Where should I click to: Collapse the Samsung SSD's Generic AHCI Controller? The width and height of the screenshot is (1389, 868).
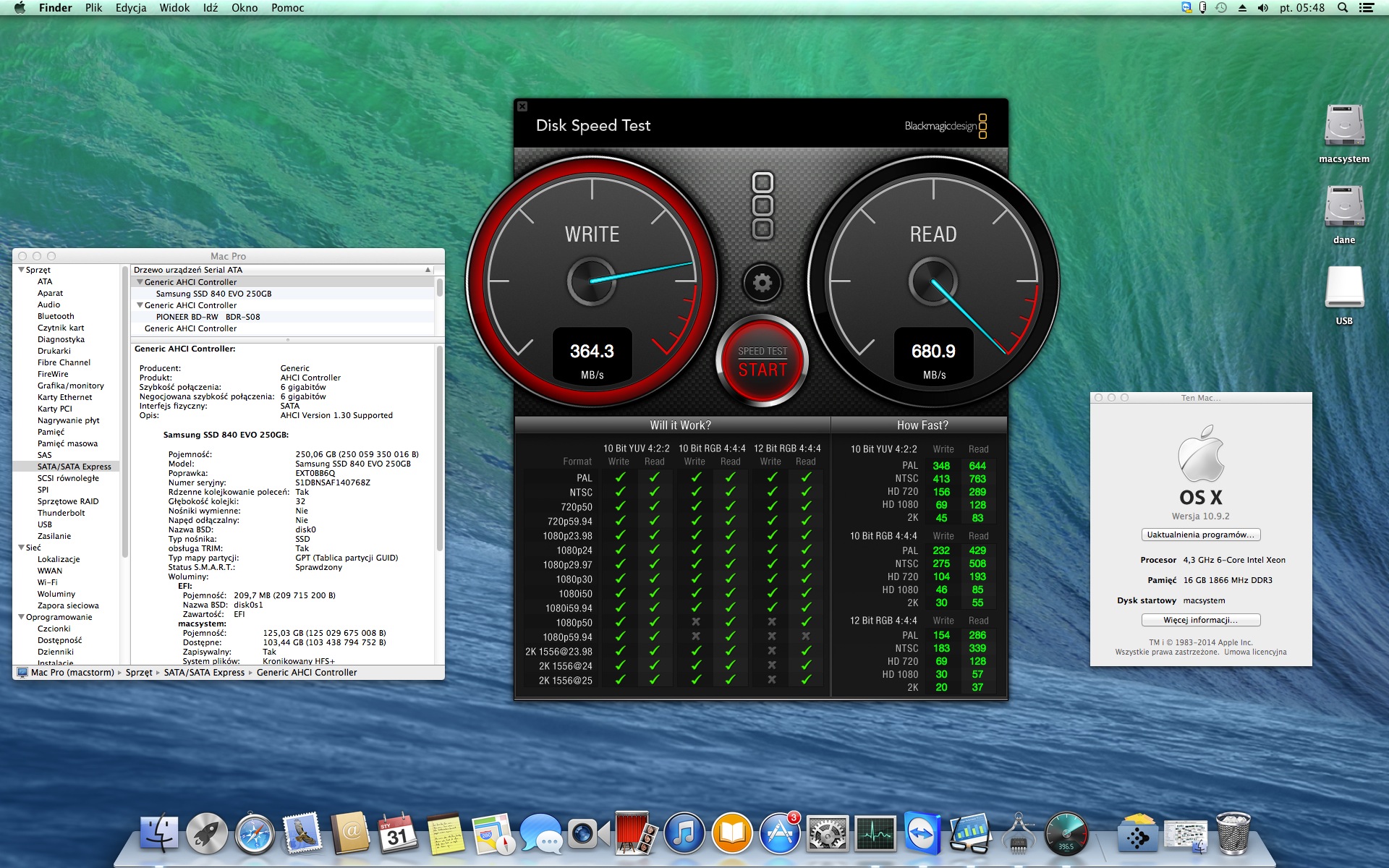tap(140, 282)
